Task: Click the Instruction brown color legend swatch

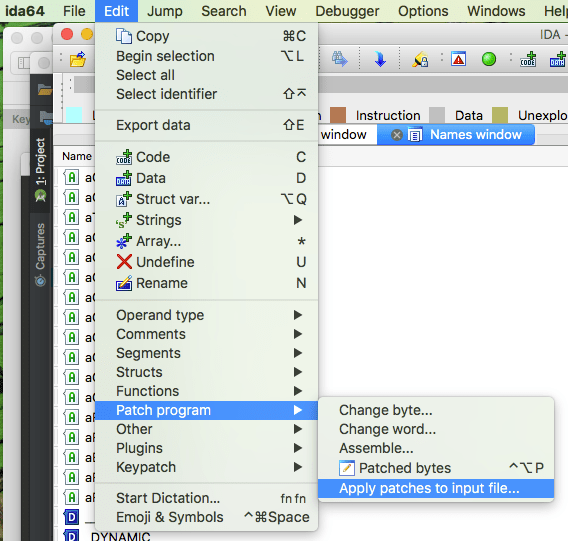Action: coord(338,115)
